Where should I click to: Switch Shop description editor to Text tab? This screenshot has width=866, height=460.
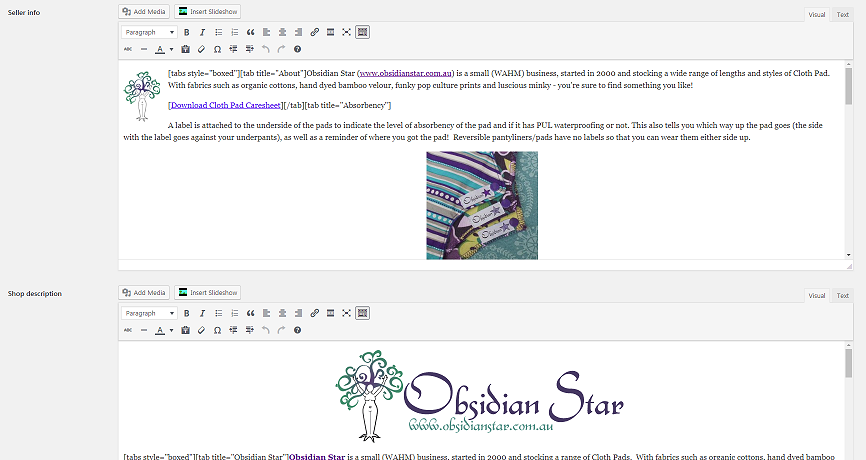pyautogui.click(x=842, y=296)
